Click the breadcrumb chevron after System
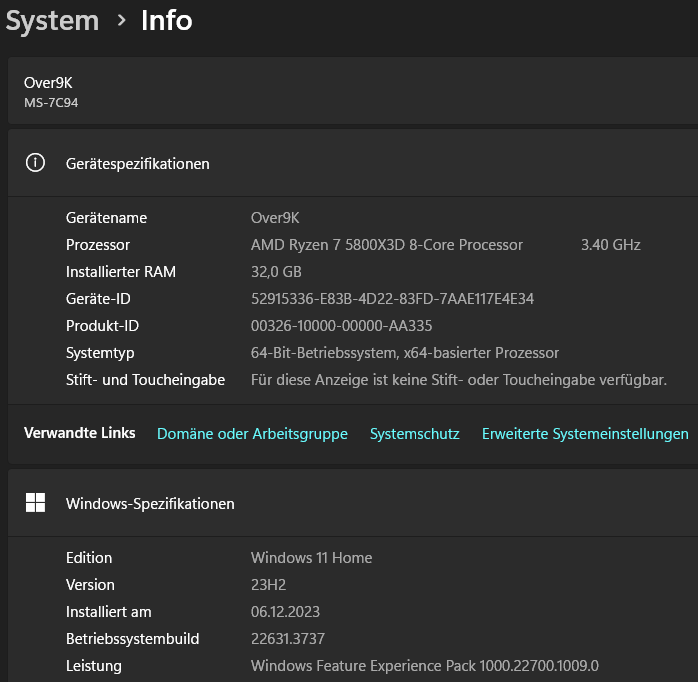Image resolution: width=698 pixels, height=682 pixels. pyautogui.click(x=121, y=20)
